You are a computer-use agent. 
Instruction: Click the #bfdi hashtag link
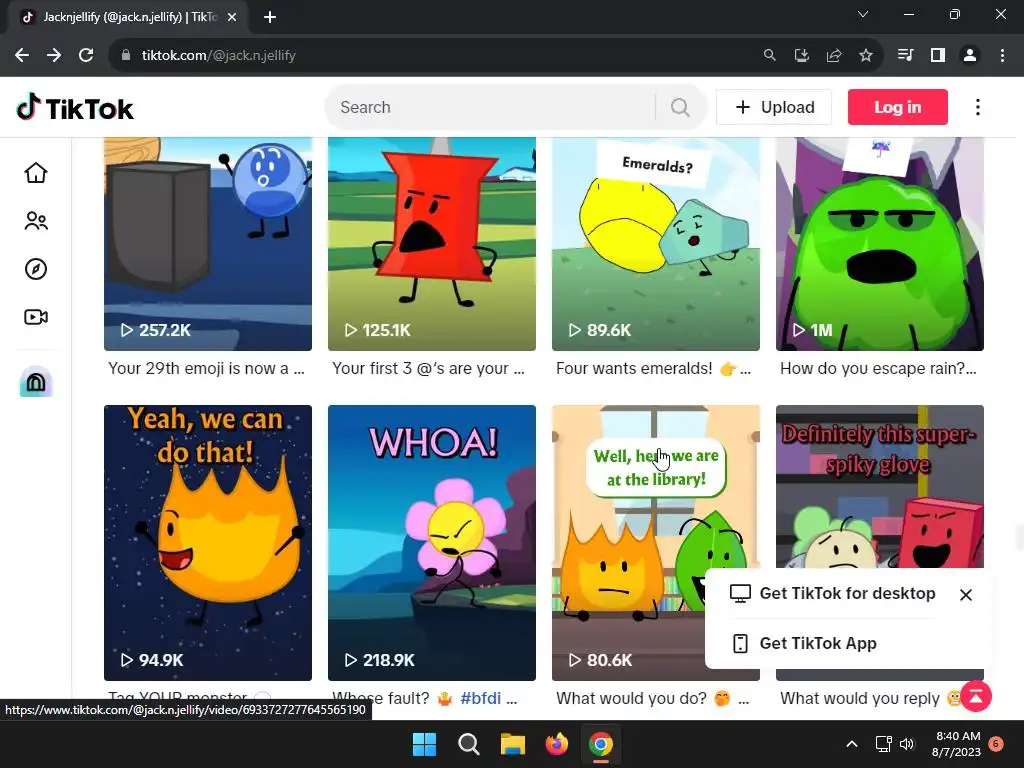pos(481,698)
